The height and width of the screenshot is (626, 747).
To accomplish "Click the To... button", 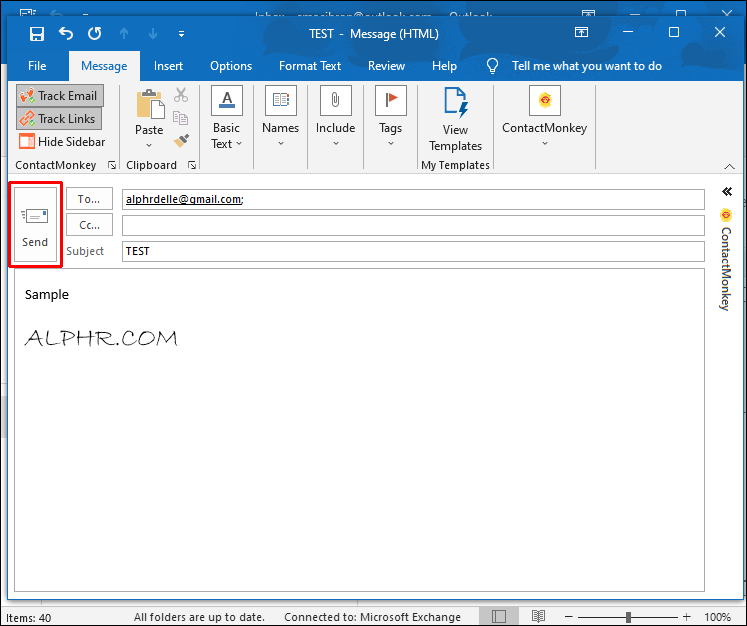I will 89,199.
